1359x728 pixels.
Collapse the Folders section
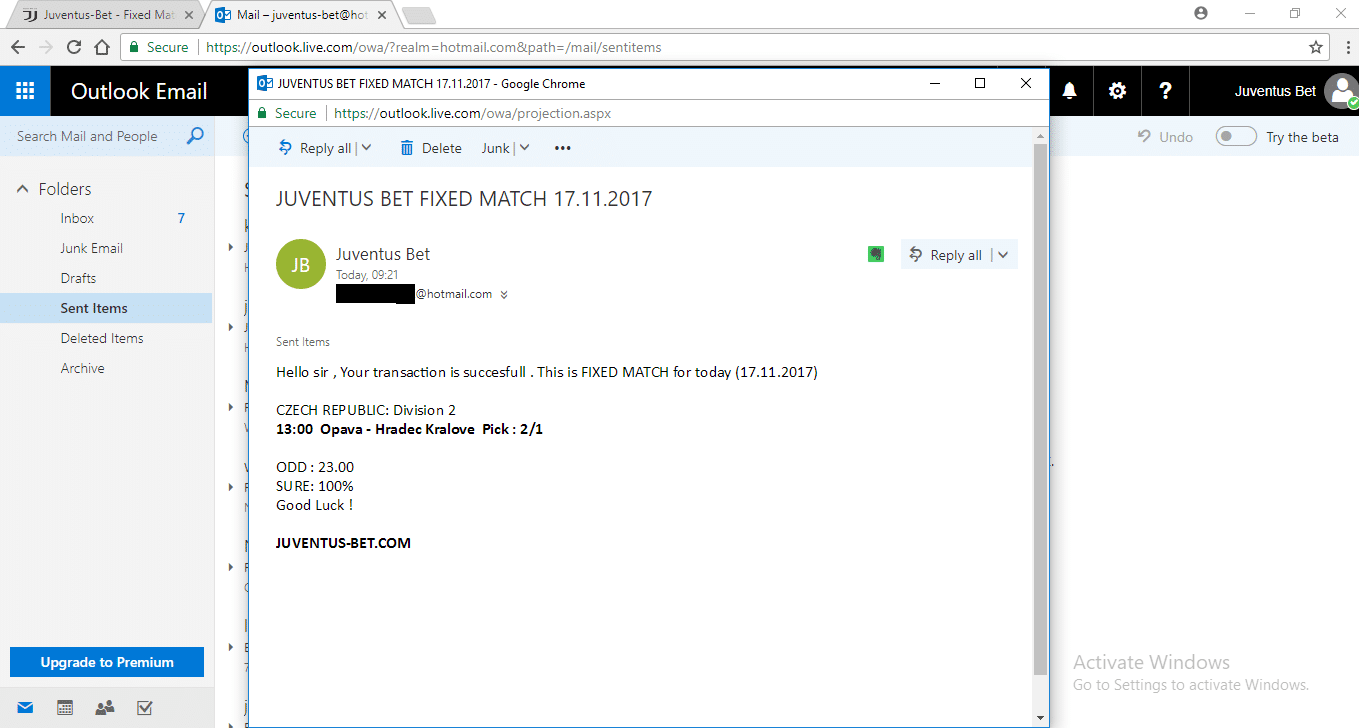(x=23, y=189)
